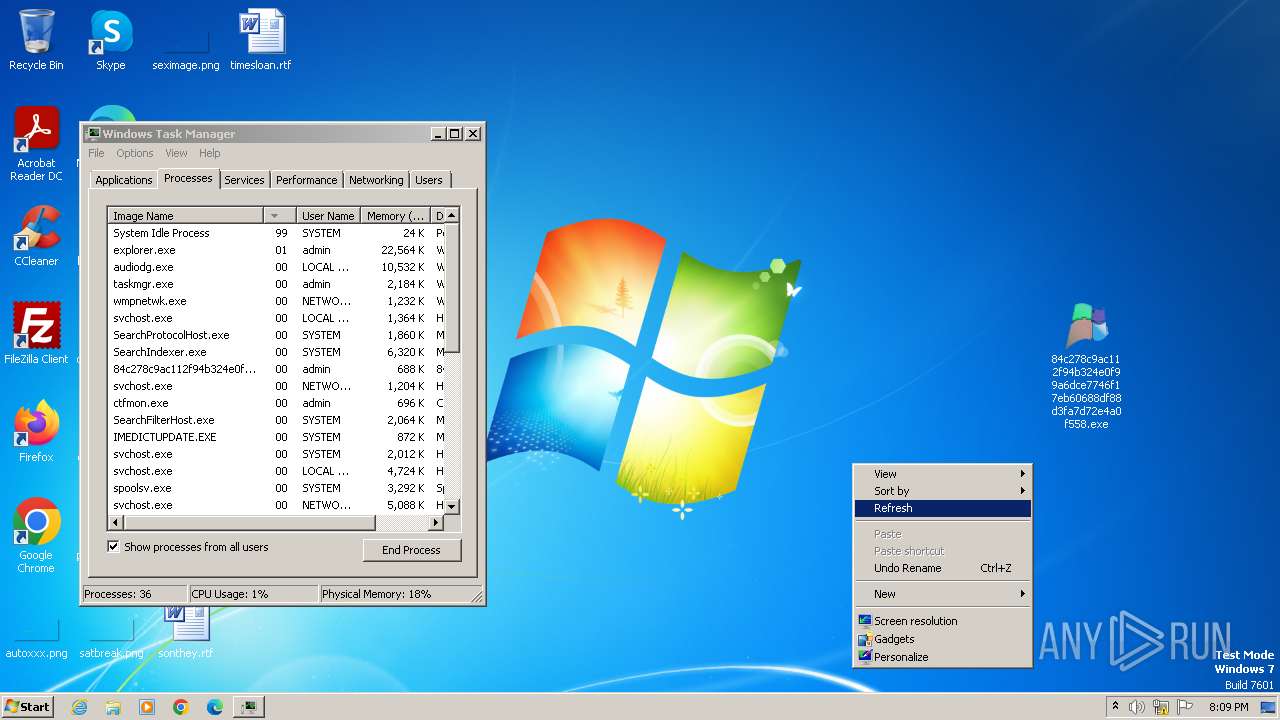The width and height of the screenshot is (1280, 720).
Task: Select the SearchIndexer.exe process
Action: [276, 352]
